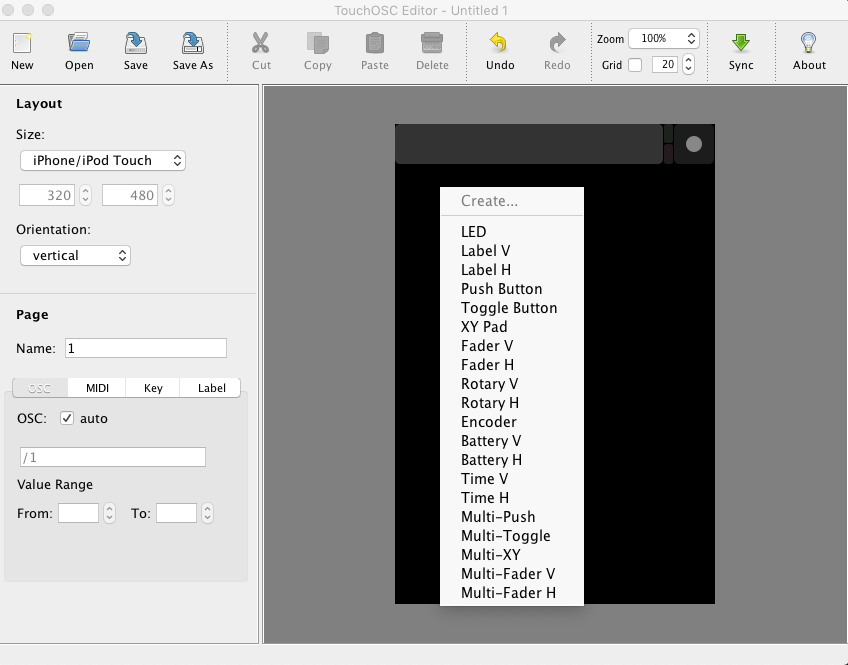Click the Copy toolbar icon

[317, 43]
